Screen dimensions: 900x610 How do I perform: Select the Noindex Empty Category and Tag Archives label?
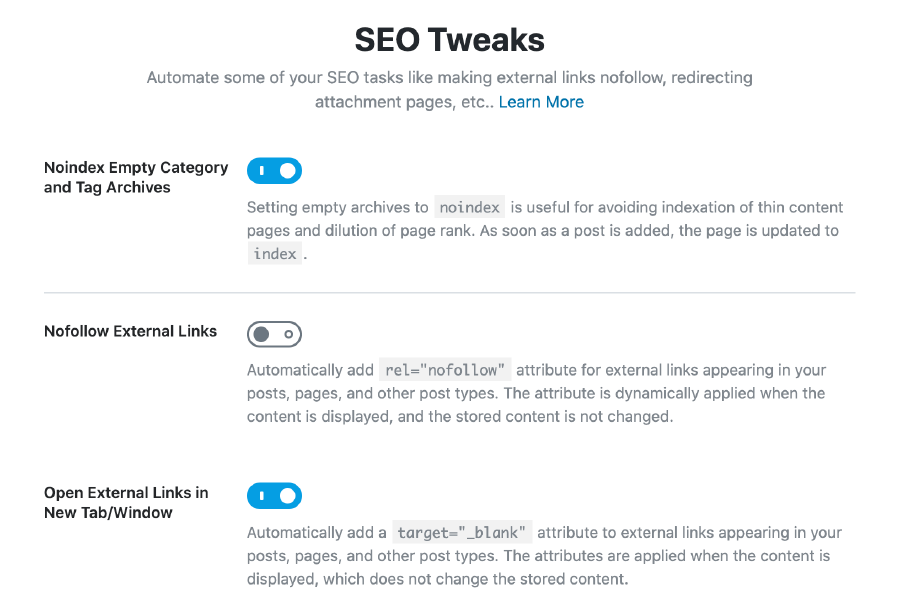point(135,177)
